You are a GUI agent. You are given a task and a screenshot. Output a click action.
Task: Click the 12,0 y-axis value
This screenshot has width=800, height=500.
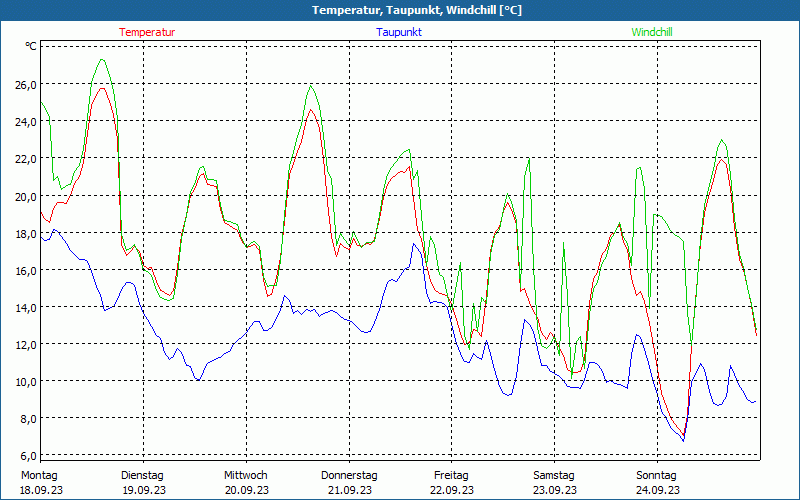[x=26, y=345]
